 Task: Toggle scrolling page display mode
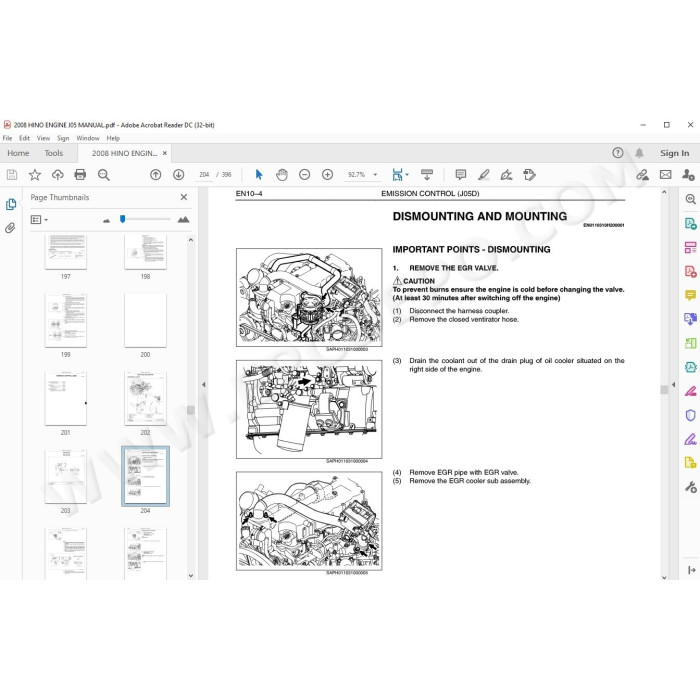(427, 175)
